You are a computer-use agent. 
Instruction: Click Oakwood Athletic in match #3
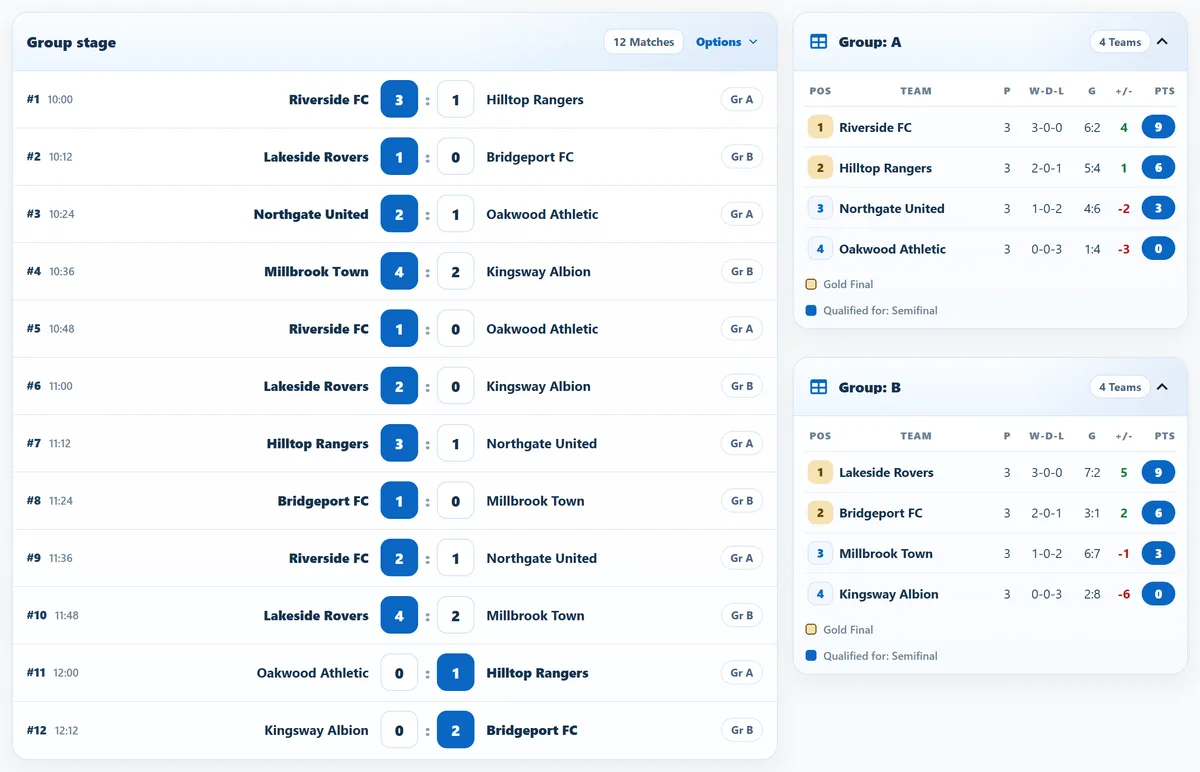tap(542, 214)
